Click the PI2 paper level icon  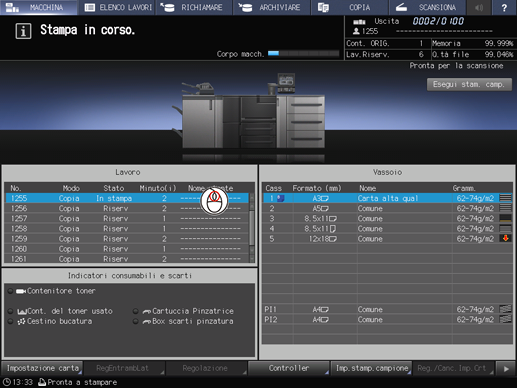pos(505,319)
